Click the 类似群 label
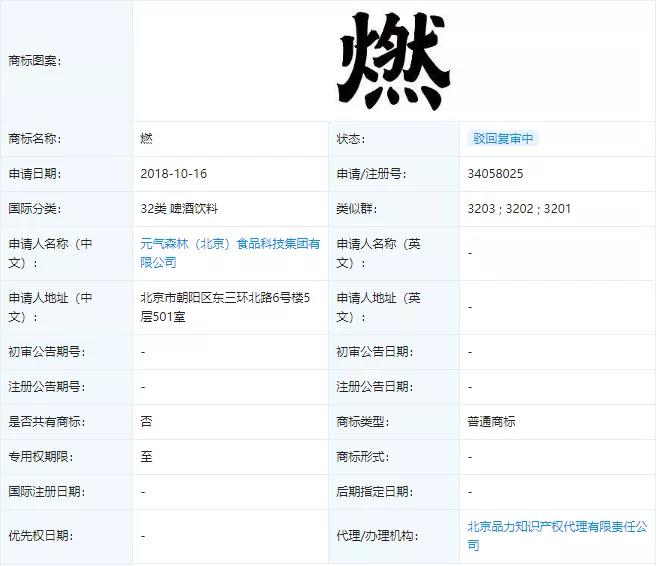Image resolution: width=656 pixels, height=566 pixels. click(356, 208)
